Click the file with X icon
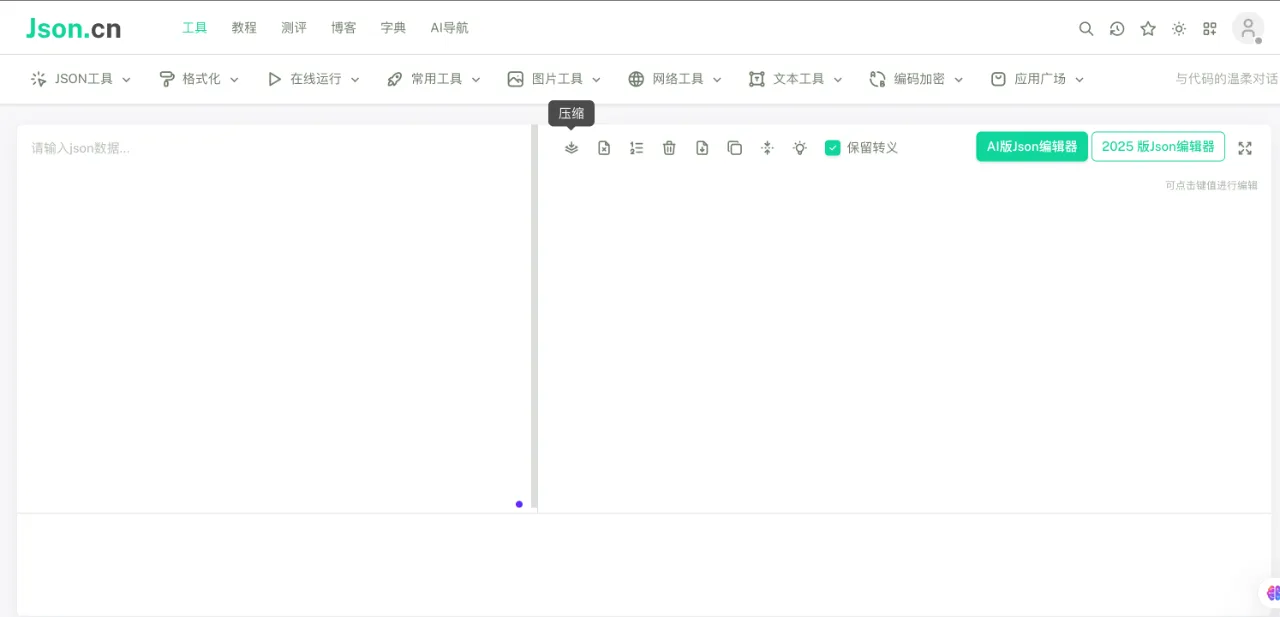This screenshot has height=617, width=1280. point(604,148)
